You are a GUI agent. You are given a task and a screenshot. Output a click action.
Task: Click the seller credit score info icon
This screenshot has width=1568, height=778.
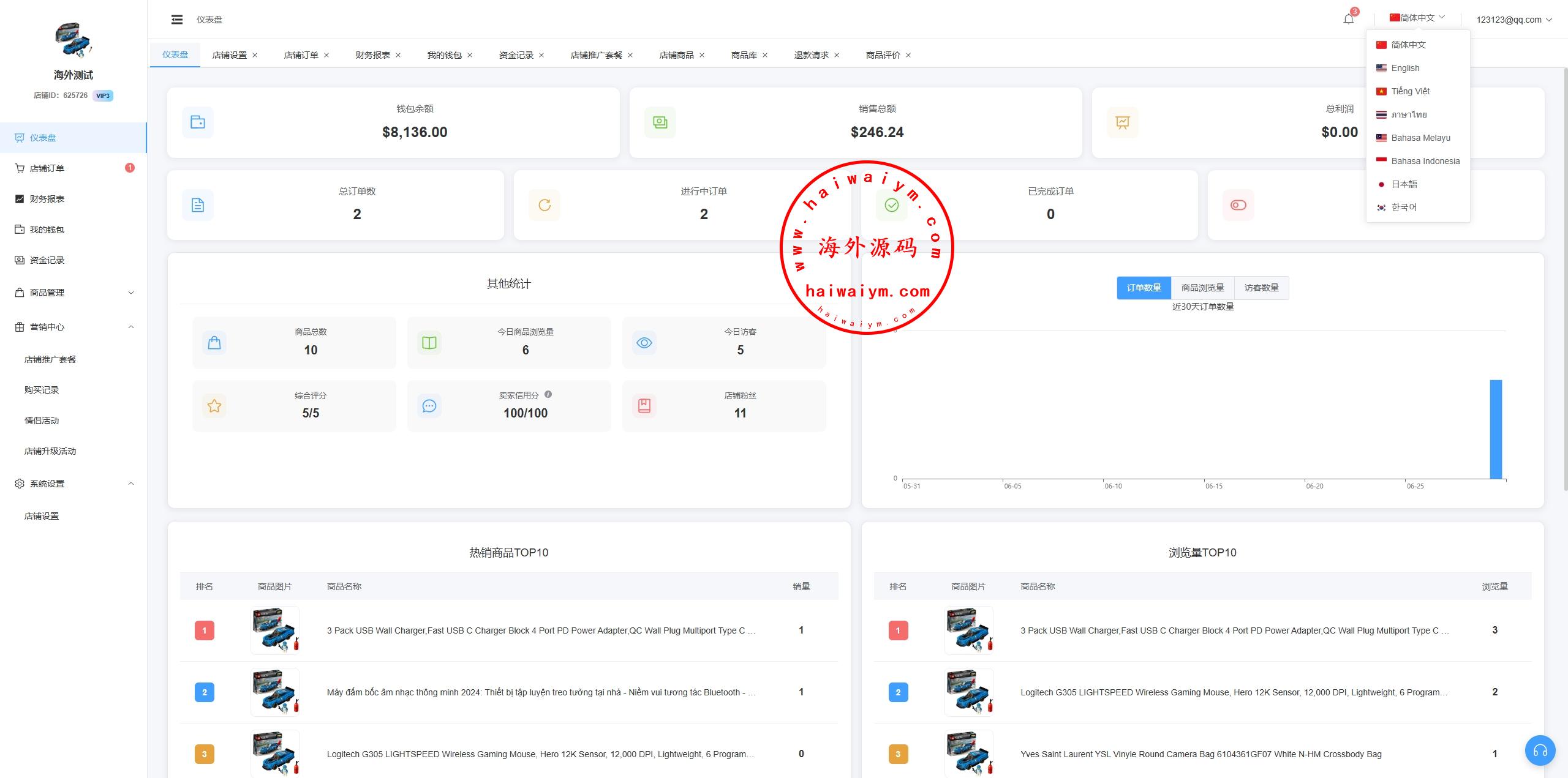click(x=548, y=394)
